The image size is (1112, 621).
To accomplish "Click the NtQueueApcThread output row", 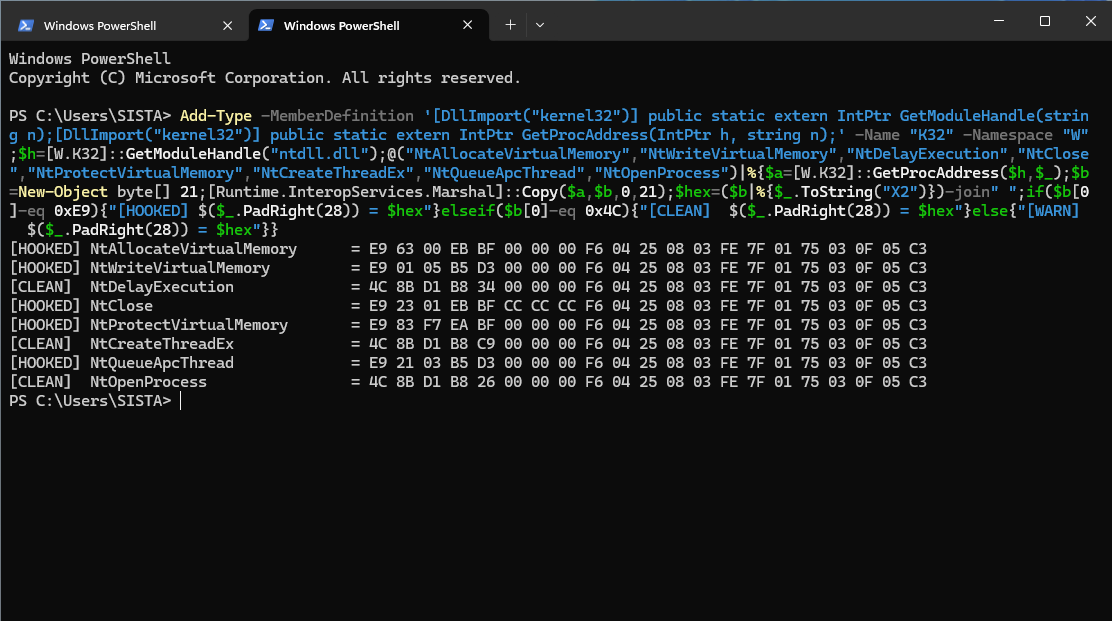I will (x=468, y=363).
